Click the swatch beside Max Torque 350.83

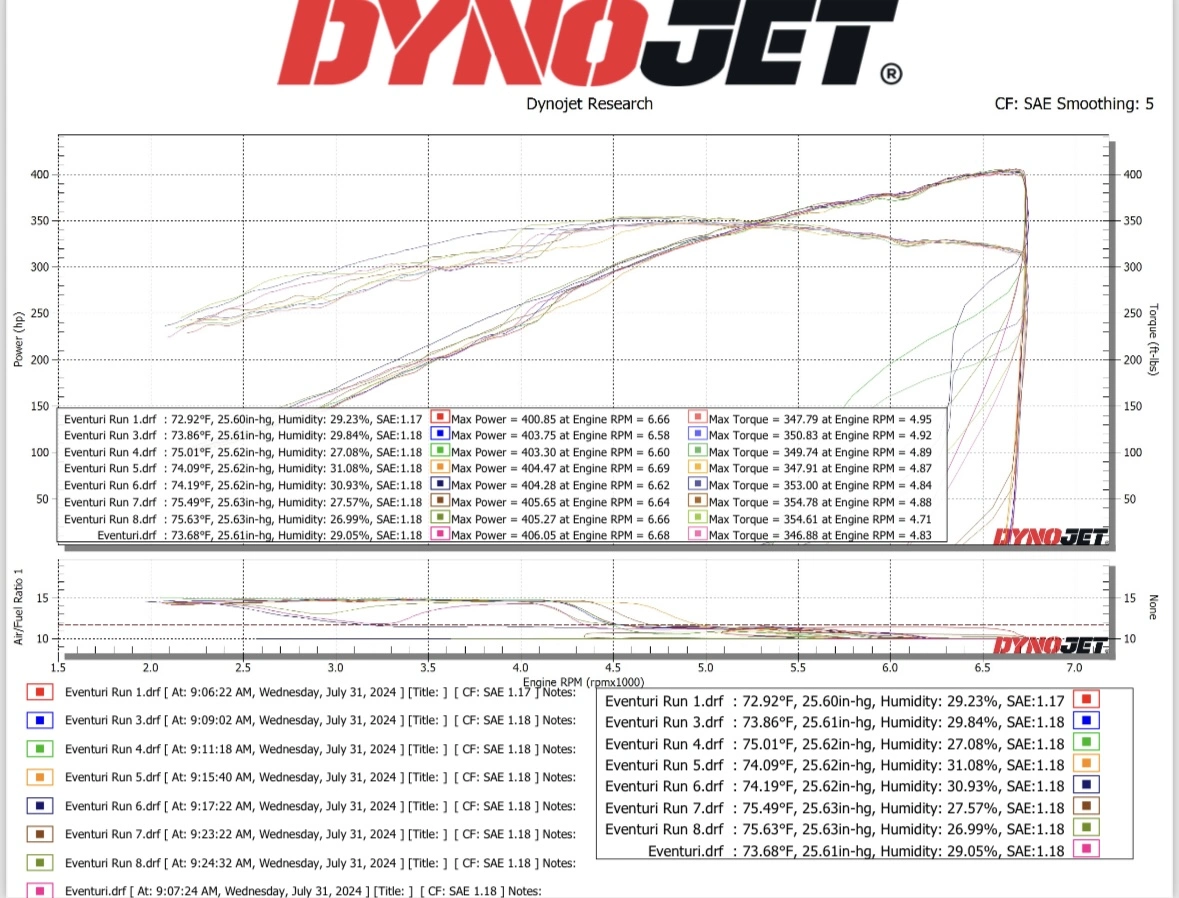coord(698,434)
